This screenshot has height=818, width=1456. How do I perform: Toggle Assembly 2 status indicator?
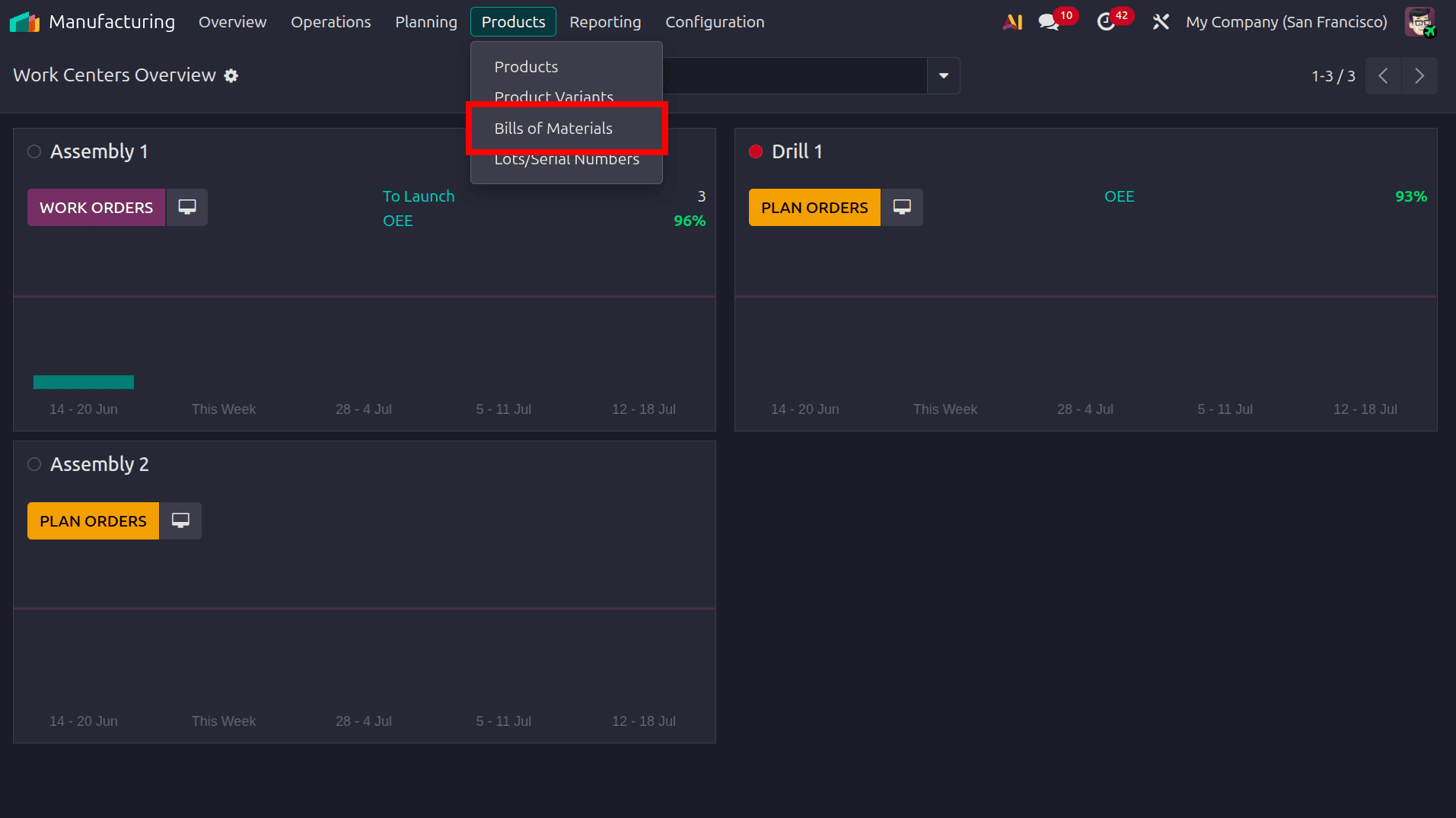pos(34,464)
